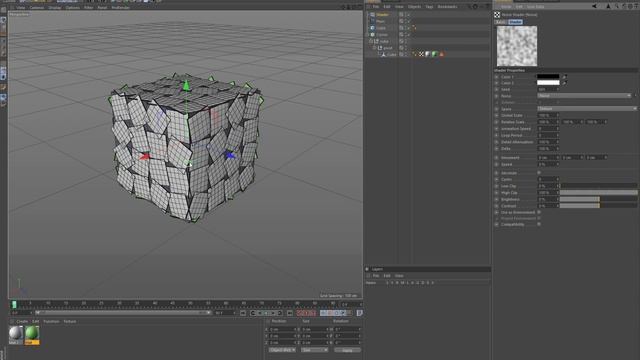Click the Low Clip slider bar
Viewport: 640px width, 360px height.
tap(598, 186)
